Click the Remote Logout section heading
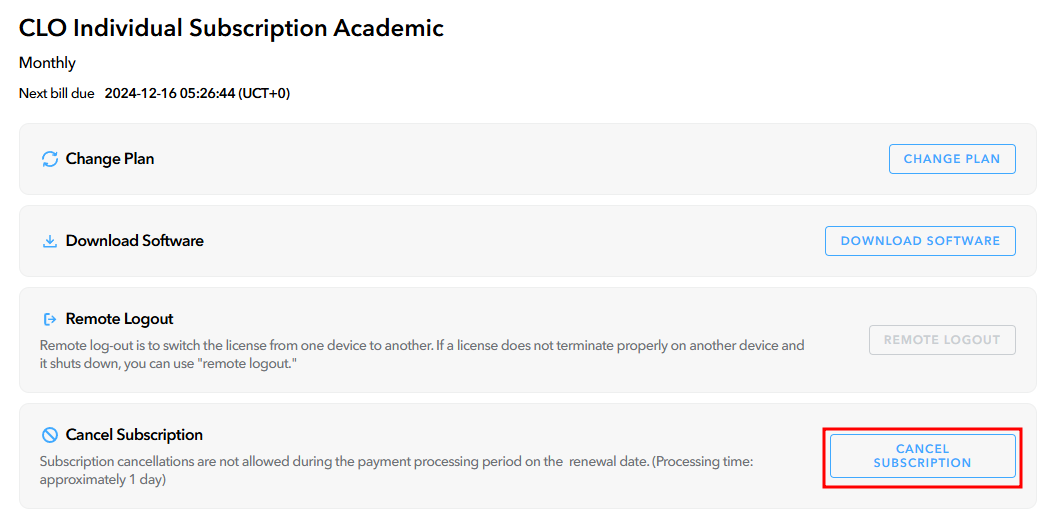1051x526 pixels. (x=119, y=319)
